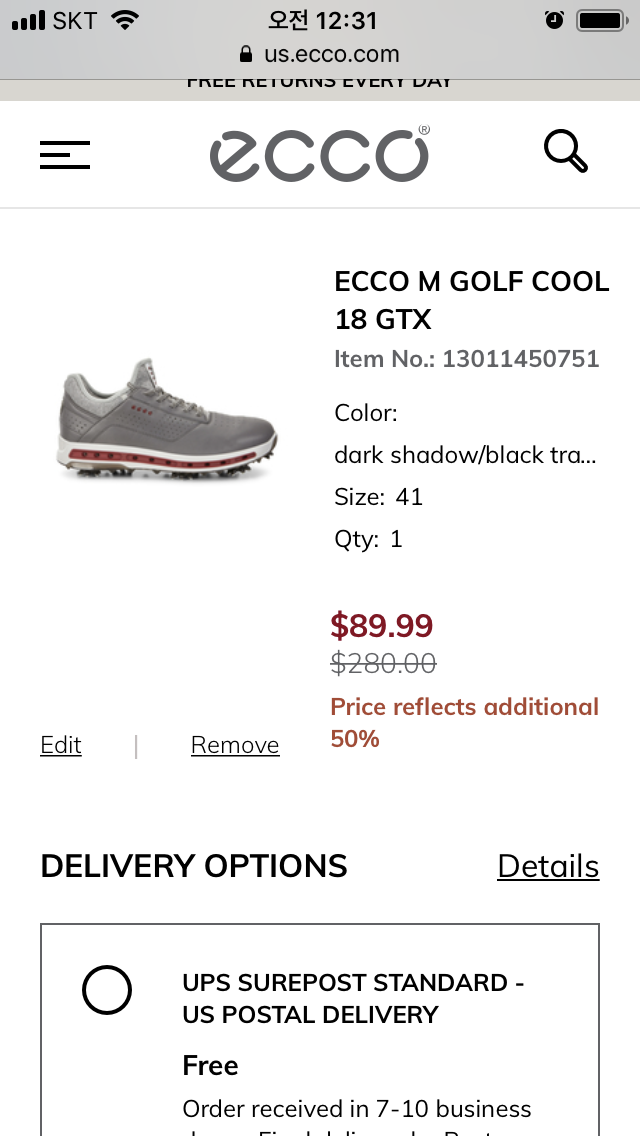The image size is (640, 1136).
Task: Open delivery options Details link
Action: point(548,866)
